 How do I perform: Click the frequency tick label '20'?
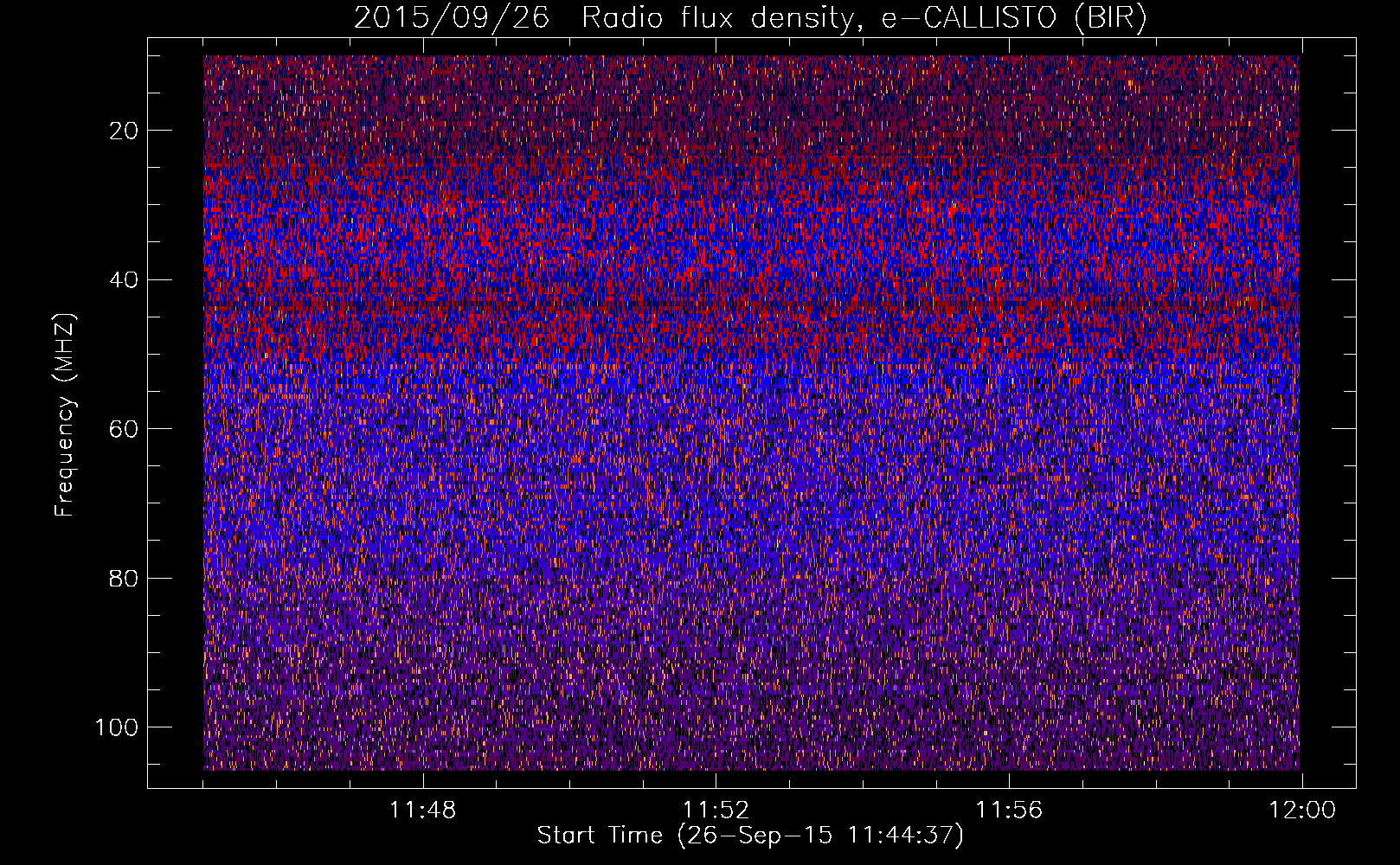125,131
